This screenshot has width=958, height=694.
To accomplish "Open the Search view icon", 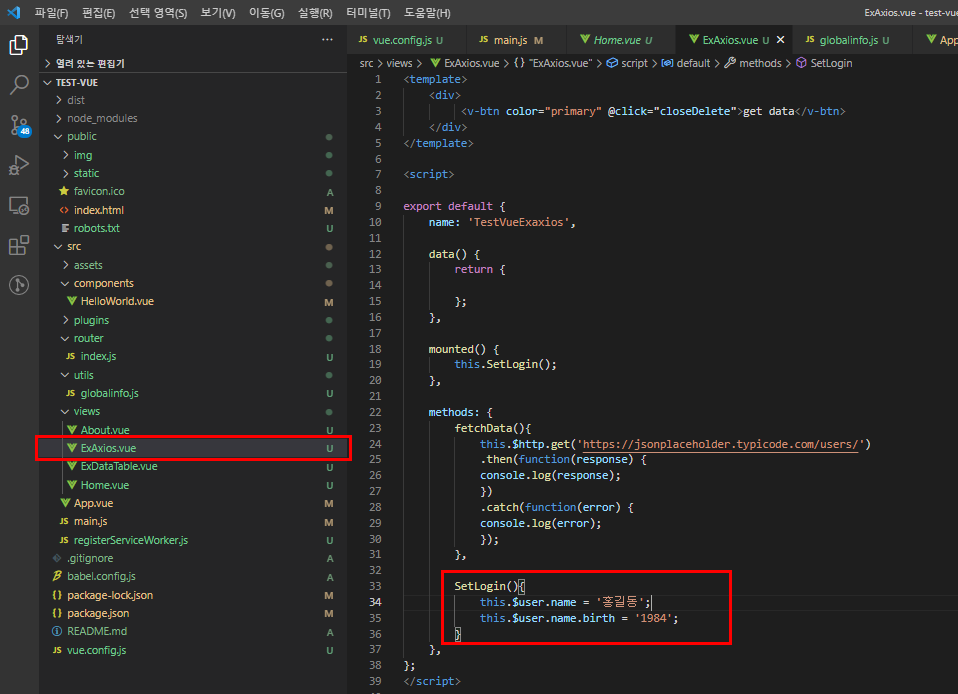I will click(19, 85).
